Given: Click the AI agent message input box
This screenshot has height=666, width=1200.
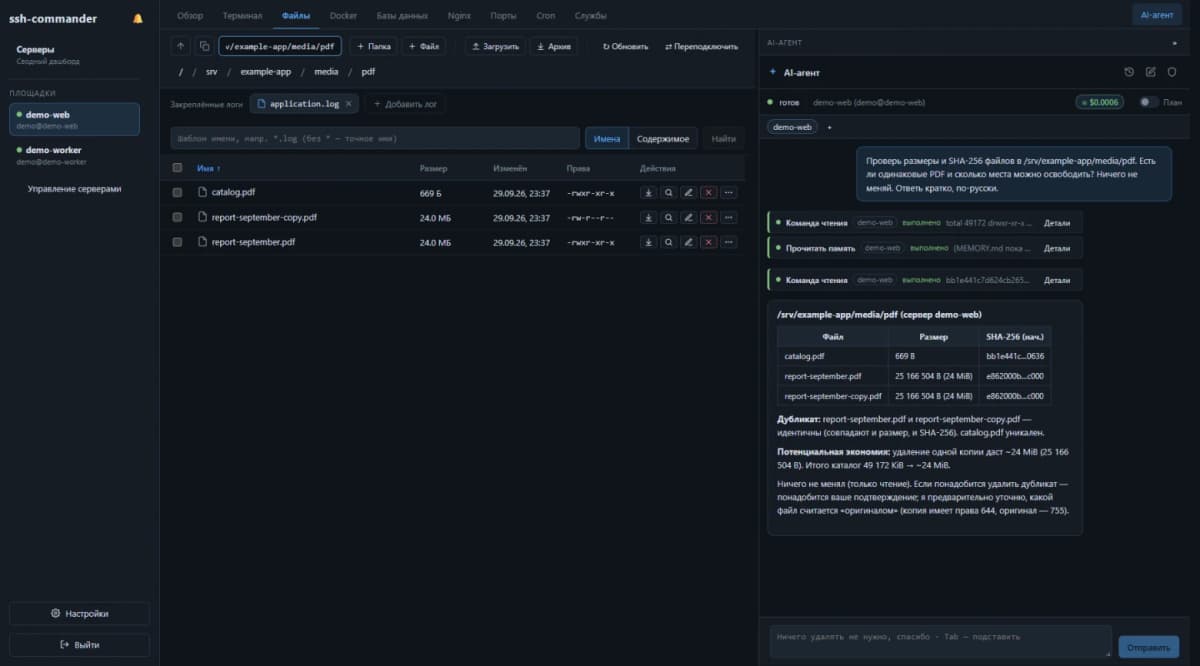Looking at the screenshot, I should pyautogui.click(x=940, y=641).
